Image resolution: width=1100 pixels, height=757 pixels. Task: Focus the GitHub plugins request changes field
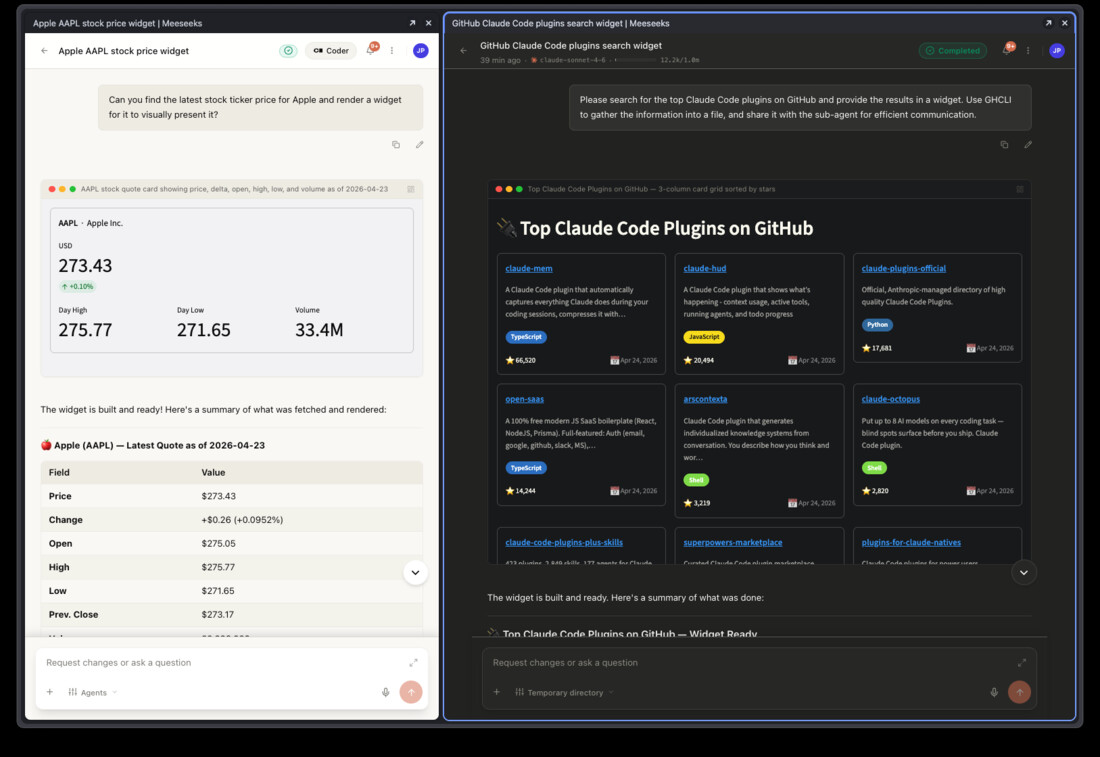(751, 662)
